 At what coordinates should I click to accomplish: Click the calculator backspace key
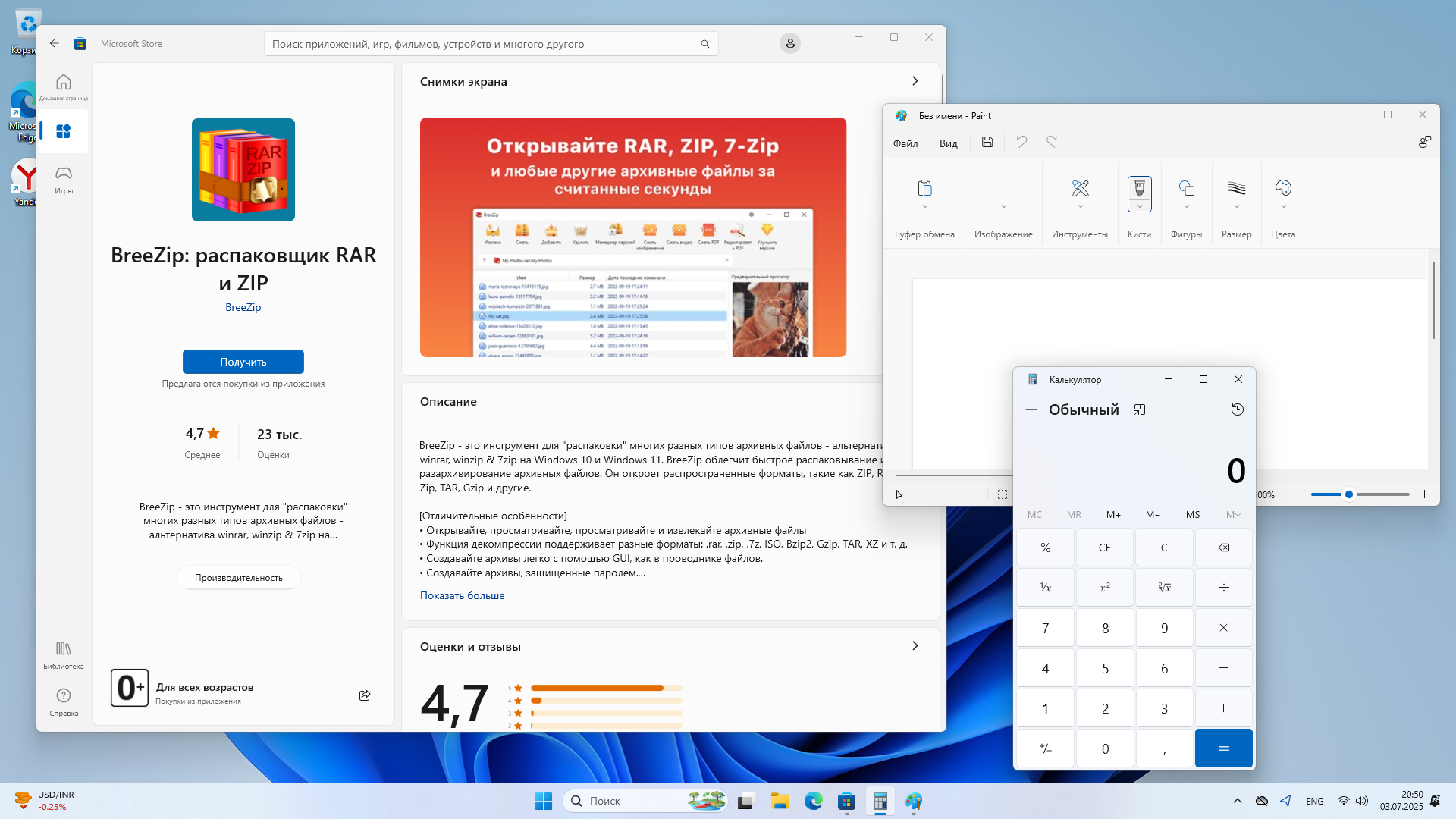(1223, 548)
